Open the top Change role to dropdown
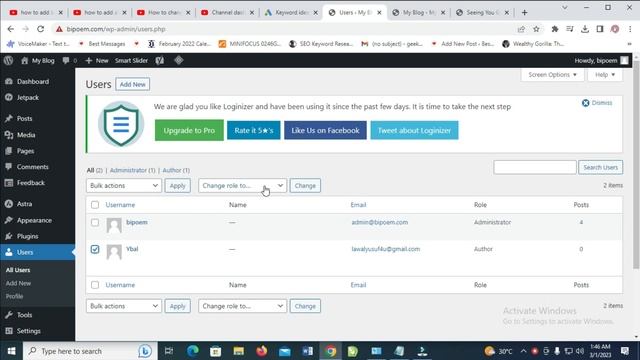 242,186
